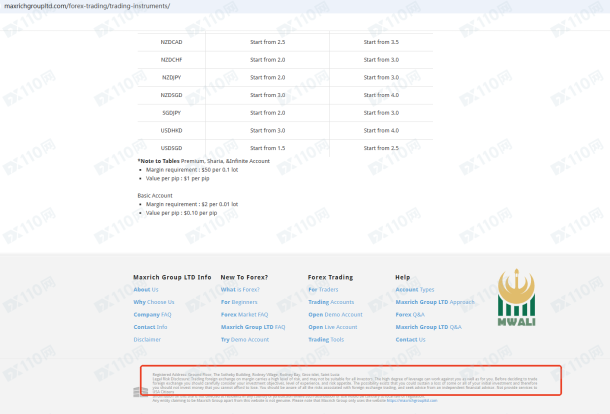Open the Contact Us link under Help

click(410, 339)
